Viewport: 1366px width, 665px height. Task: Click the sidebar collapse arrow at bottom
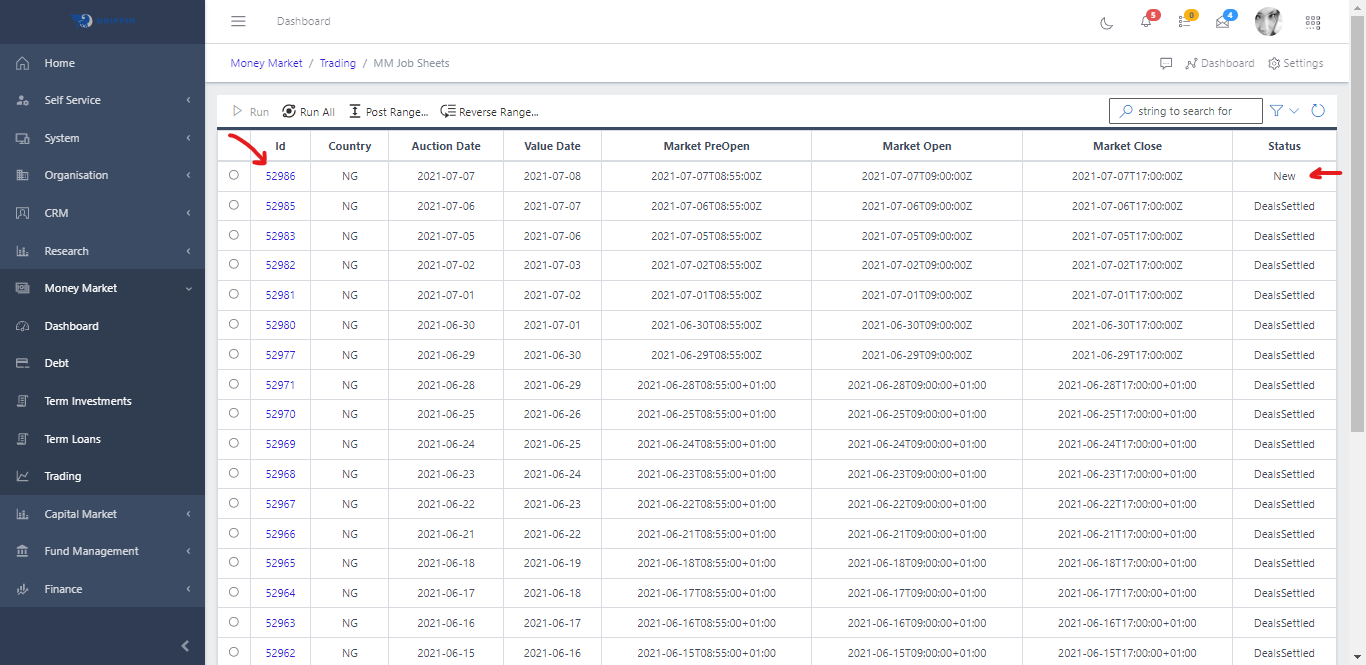pyautogui.click(x=184, y=645)
